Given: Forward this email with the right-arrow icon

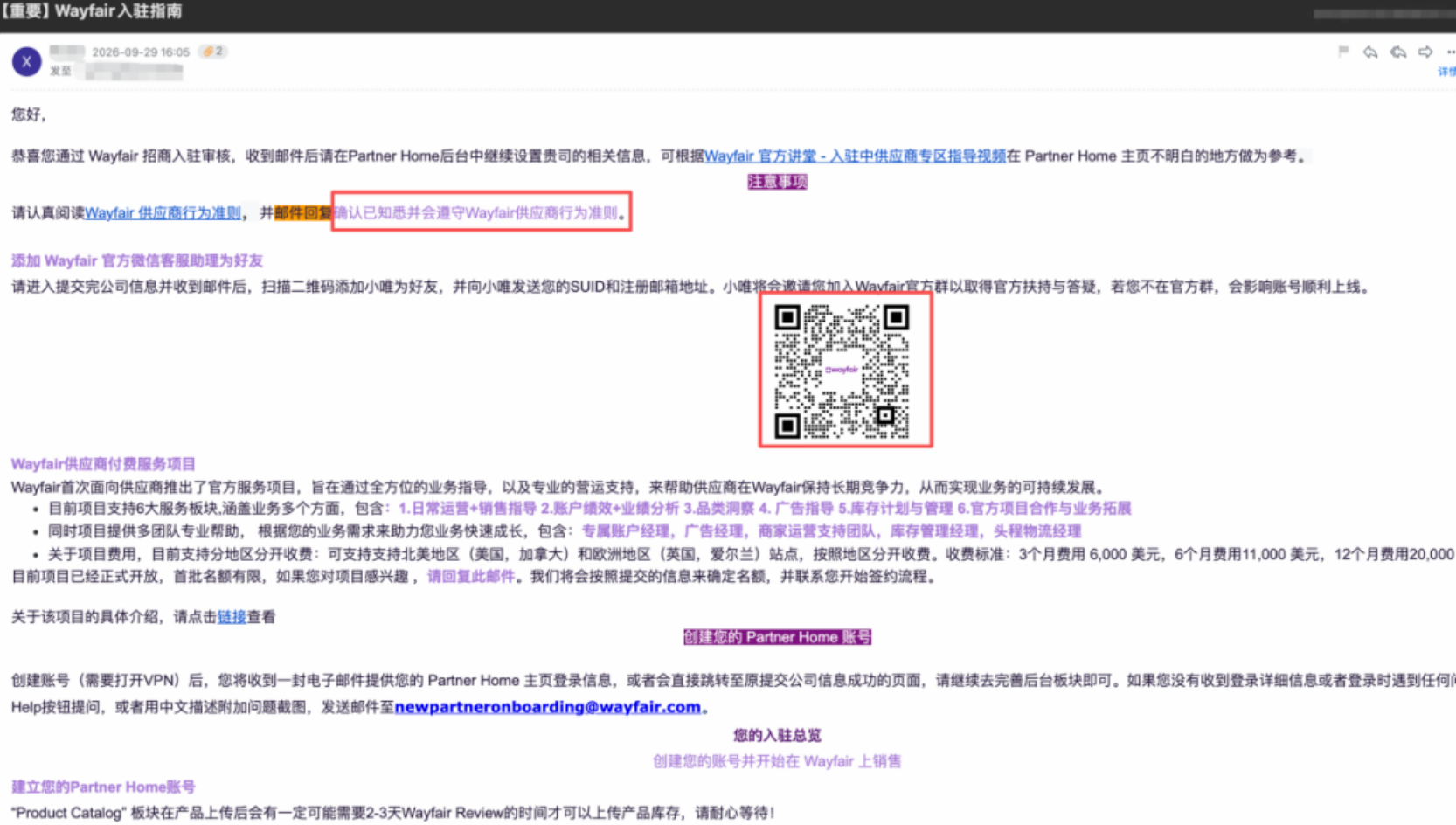Looking at the screenshot, I should [1425, 52].
